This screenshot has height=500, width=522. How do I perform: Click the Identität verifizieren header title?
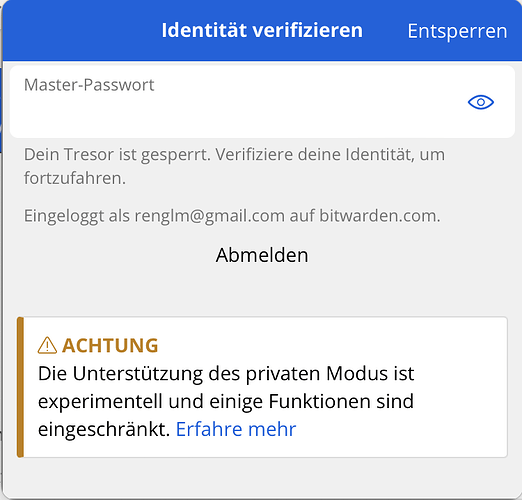[x=262, y=31]
